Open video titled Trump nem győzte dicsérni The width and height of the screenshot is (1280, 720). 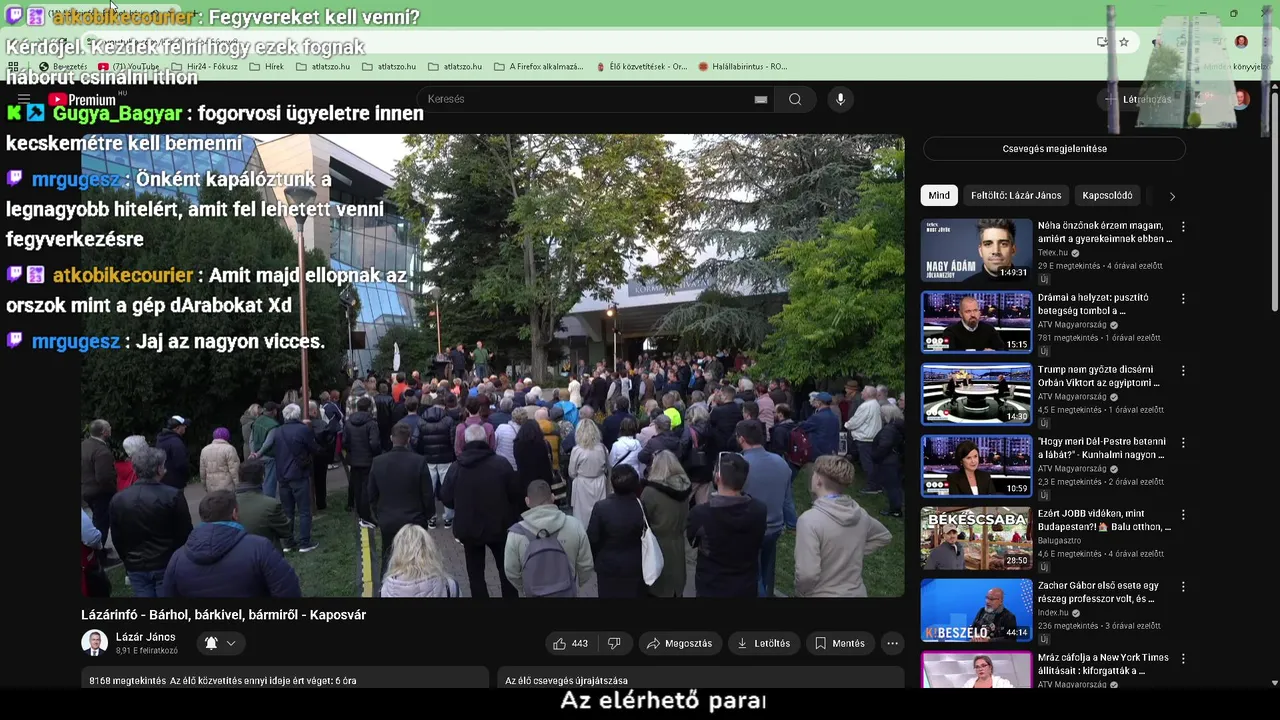point(1098,376)
